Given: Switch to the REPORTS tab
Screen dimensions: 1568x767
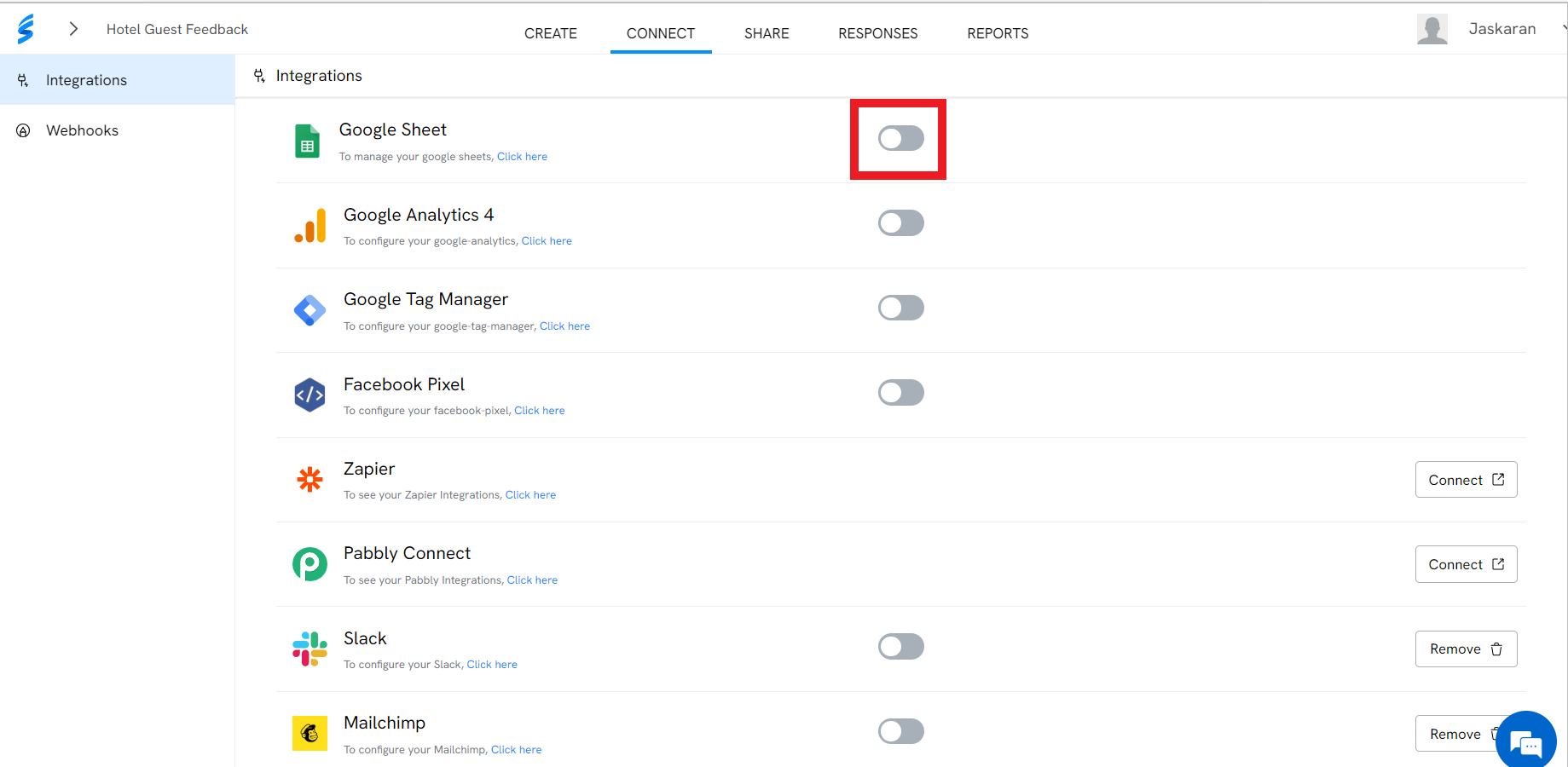Looking at the screenshot, I should click(x=998, y=33).
